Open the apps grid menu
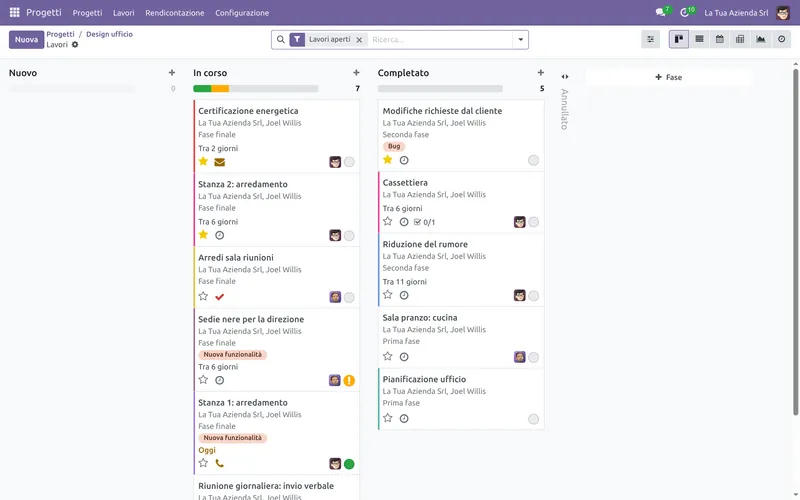 14,12
